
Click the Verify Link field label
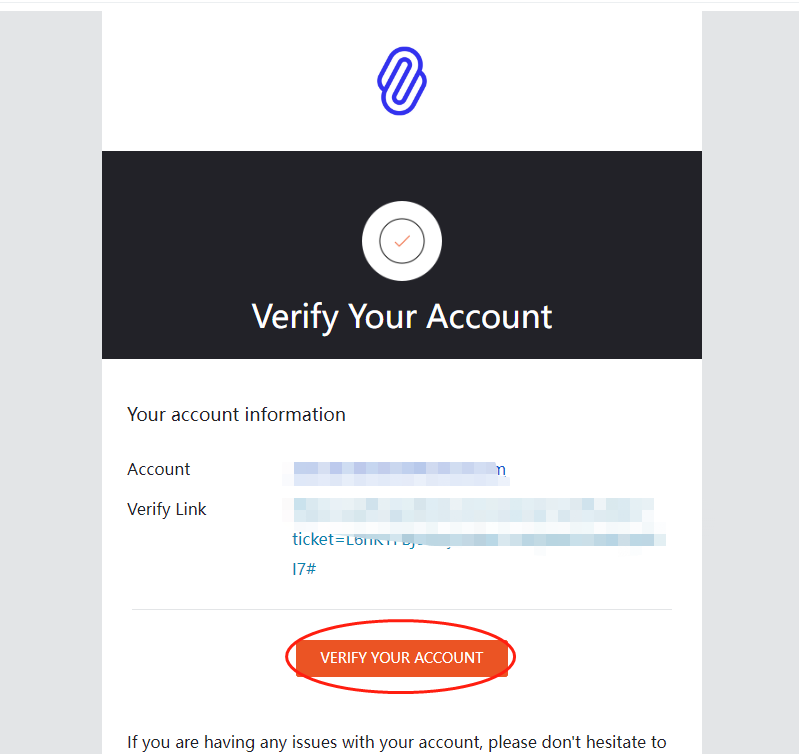coord(167,509)
